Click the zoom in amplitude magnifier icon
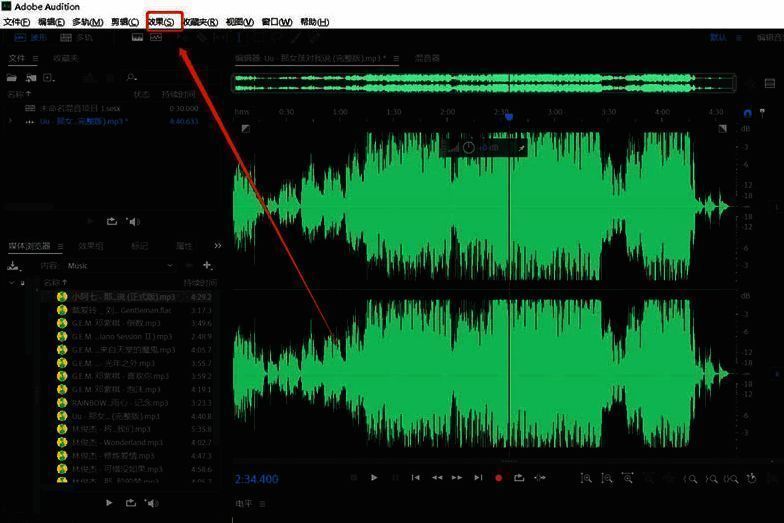The image size is (784, 523). (586, 479)
